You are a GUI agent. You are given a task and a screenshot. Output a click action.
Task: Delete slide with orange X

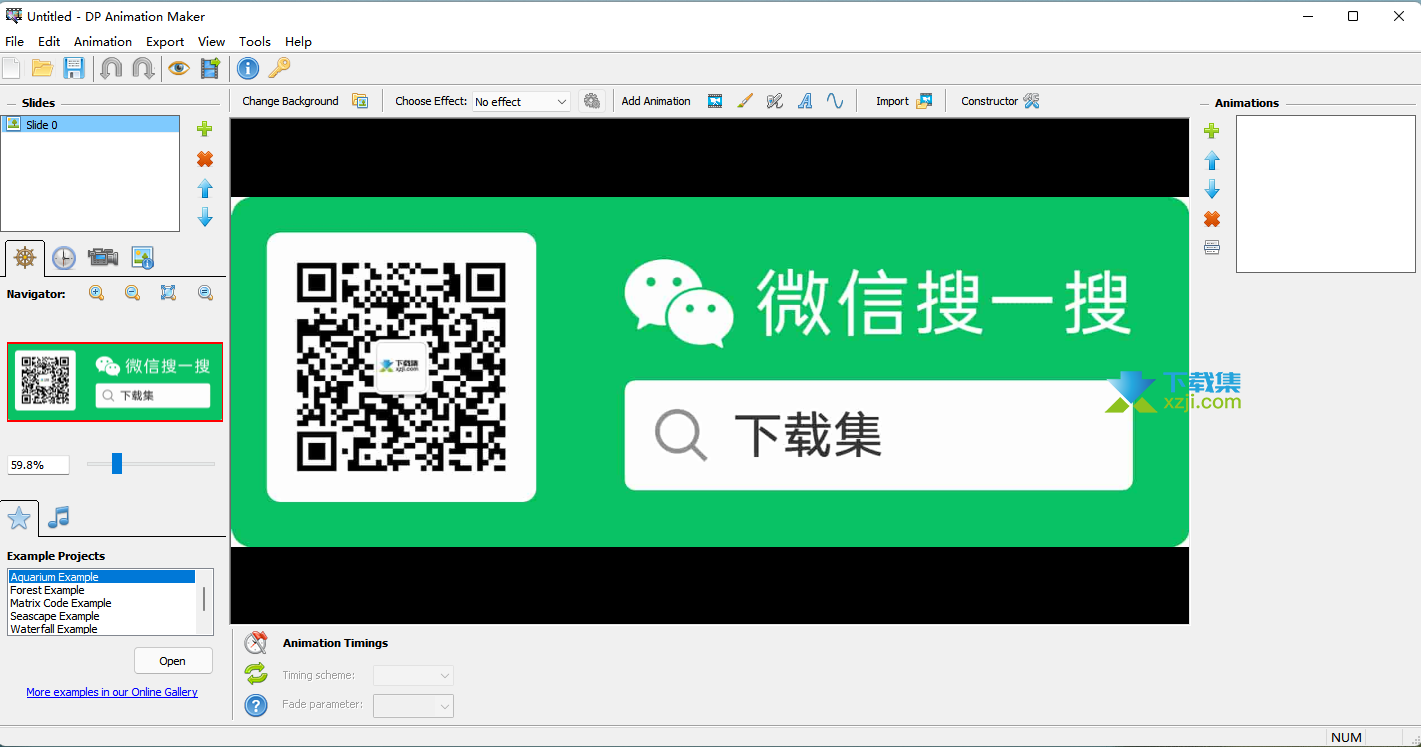[205, 159]
